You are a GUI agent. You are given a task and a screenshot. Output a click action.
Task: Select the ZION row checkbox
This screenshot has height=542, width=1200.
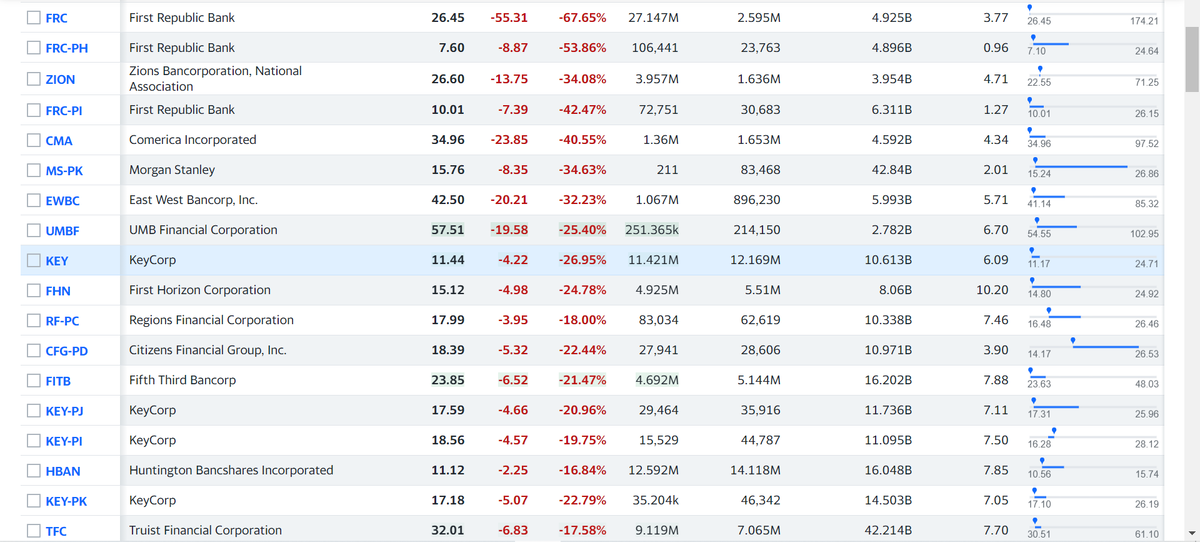[x=34, y=79]
